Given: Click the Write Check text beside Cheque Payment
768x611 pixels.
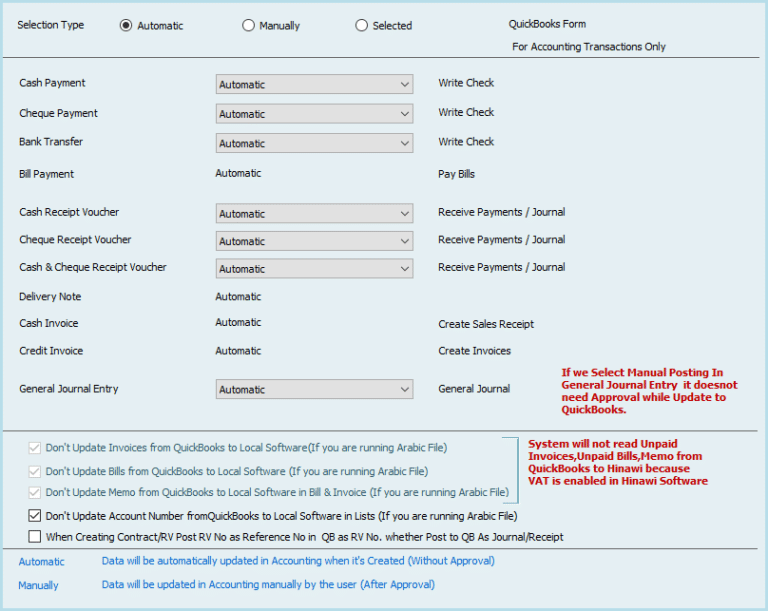Looking at the screenshot, I should click(466, 112).
